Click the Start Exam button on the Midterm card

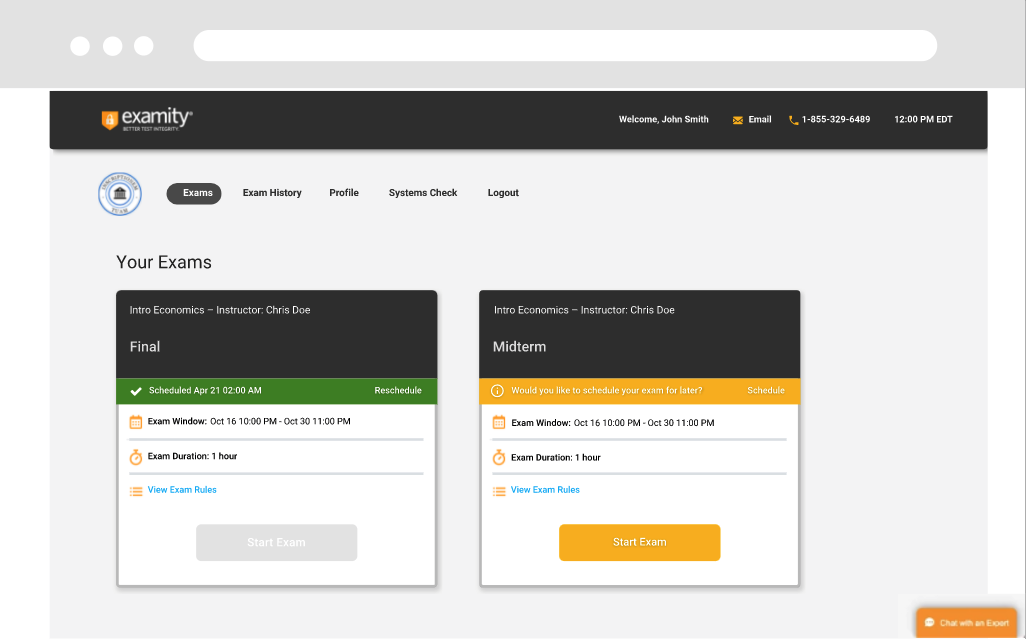coord(639,542)
